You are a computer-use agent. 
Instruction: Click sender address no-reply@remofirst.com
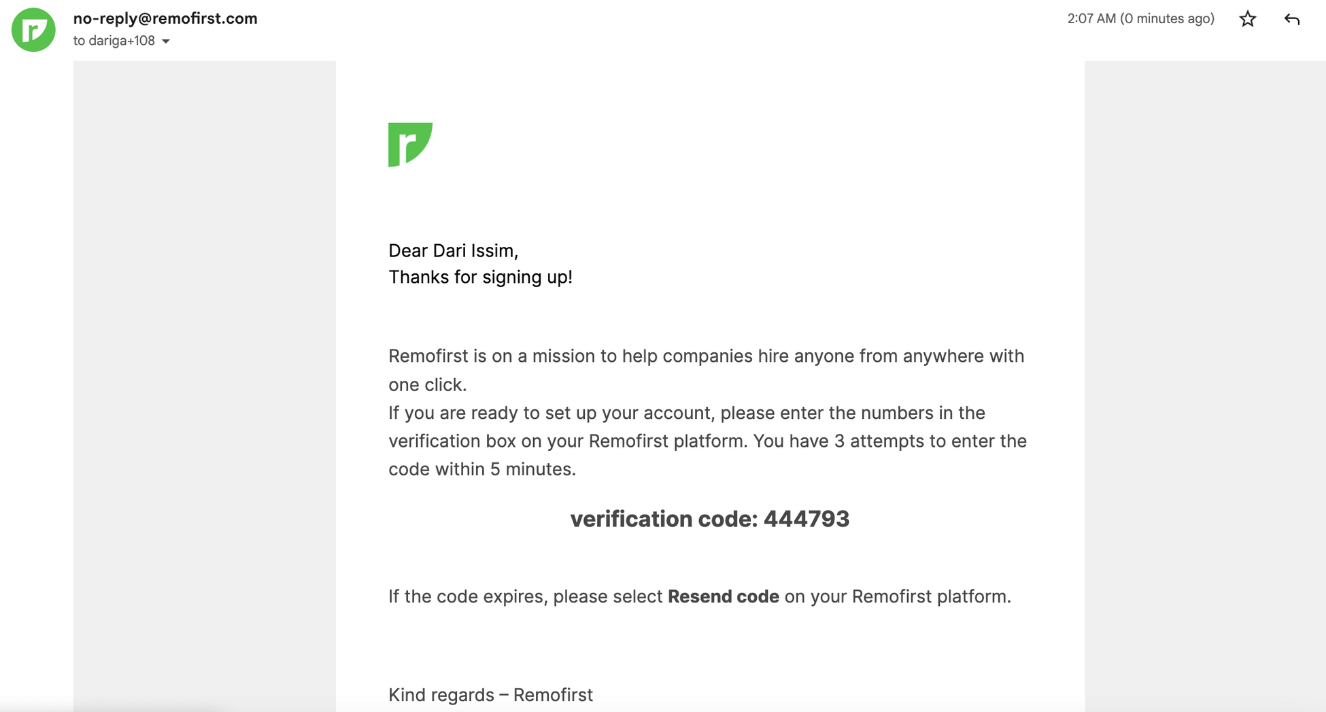165,18
